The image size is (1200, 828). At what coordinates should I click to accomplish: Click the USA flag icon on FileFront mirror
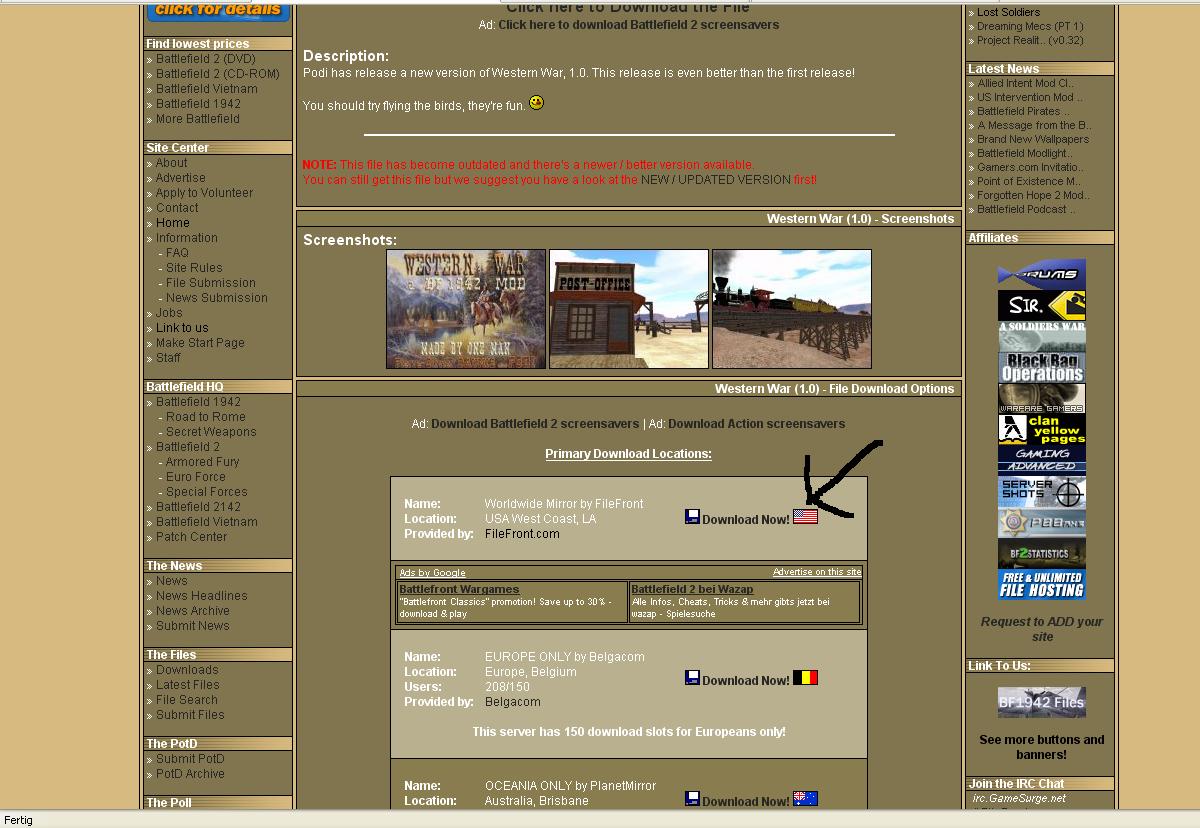click(x=805, y=517)
